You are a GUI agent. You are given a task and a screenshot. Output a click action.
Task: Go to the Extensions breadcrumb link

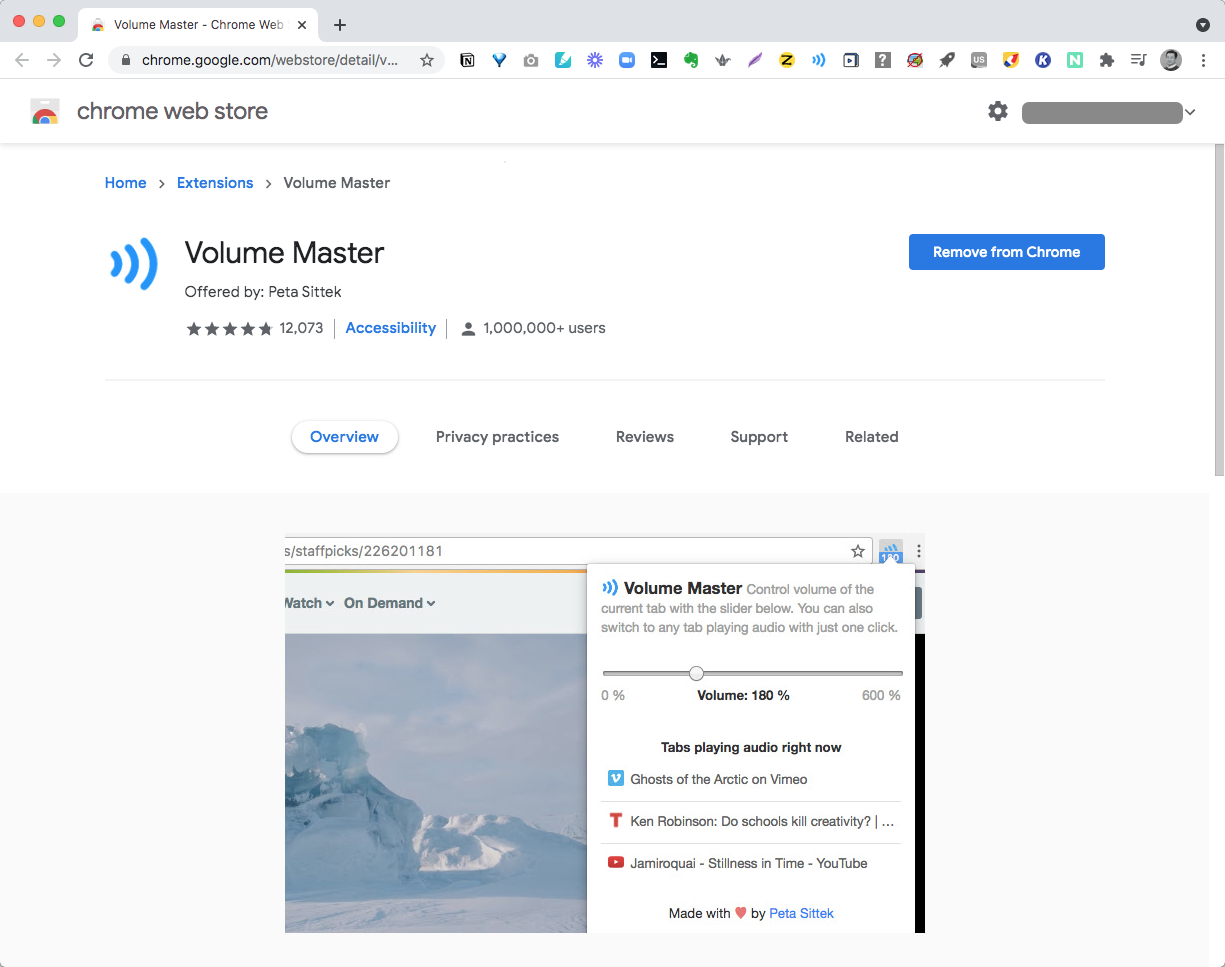click(x=215, y=183)
